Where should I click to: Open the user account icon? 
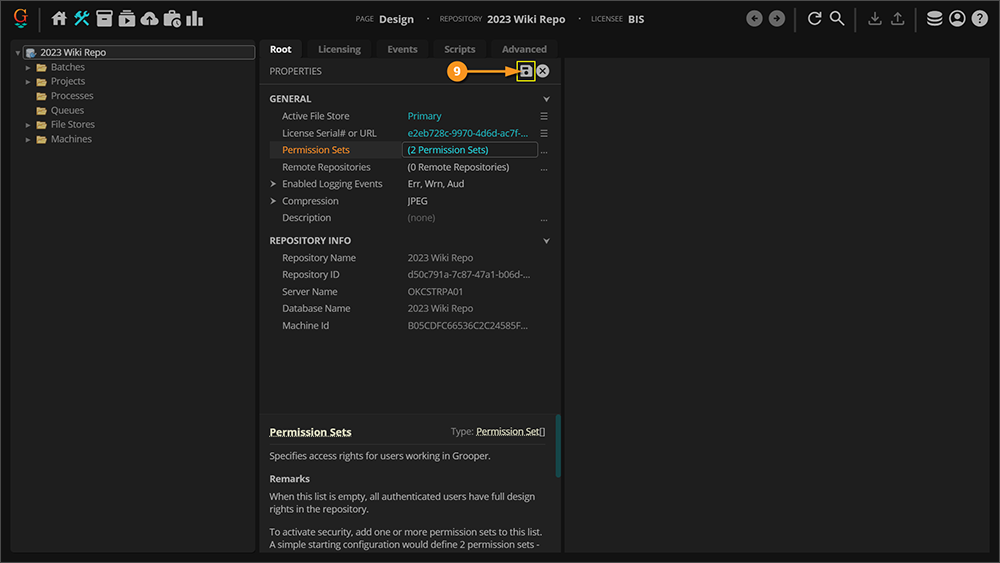(x=957, y=19)
